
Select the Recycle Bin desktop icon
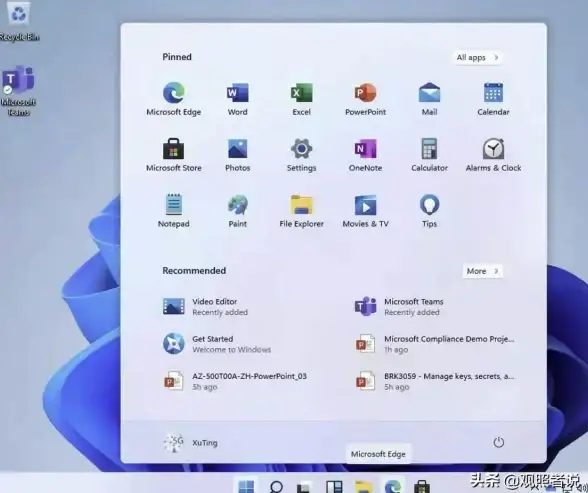(x=19, y=21)
